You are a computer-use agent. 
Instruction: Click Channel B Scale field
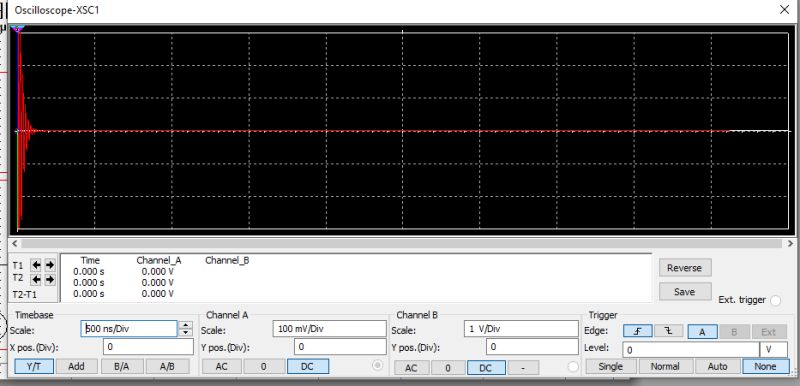(521, 329)
